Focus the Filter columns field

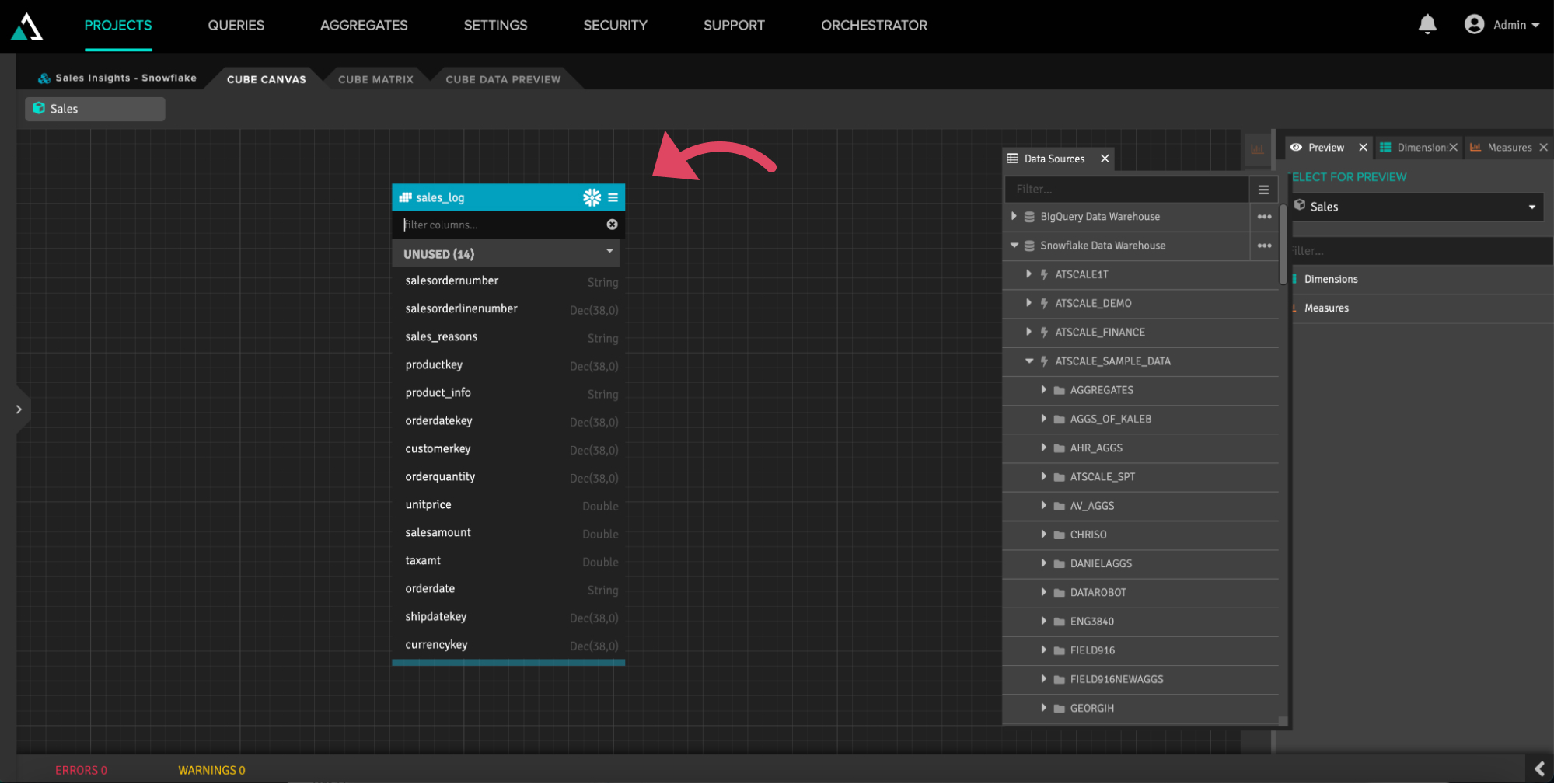coord(501,225)
